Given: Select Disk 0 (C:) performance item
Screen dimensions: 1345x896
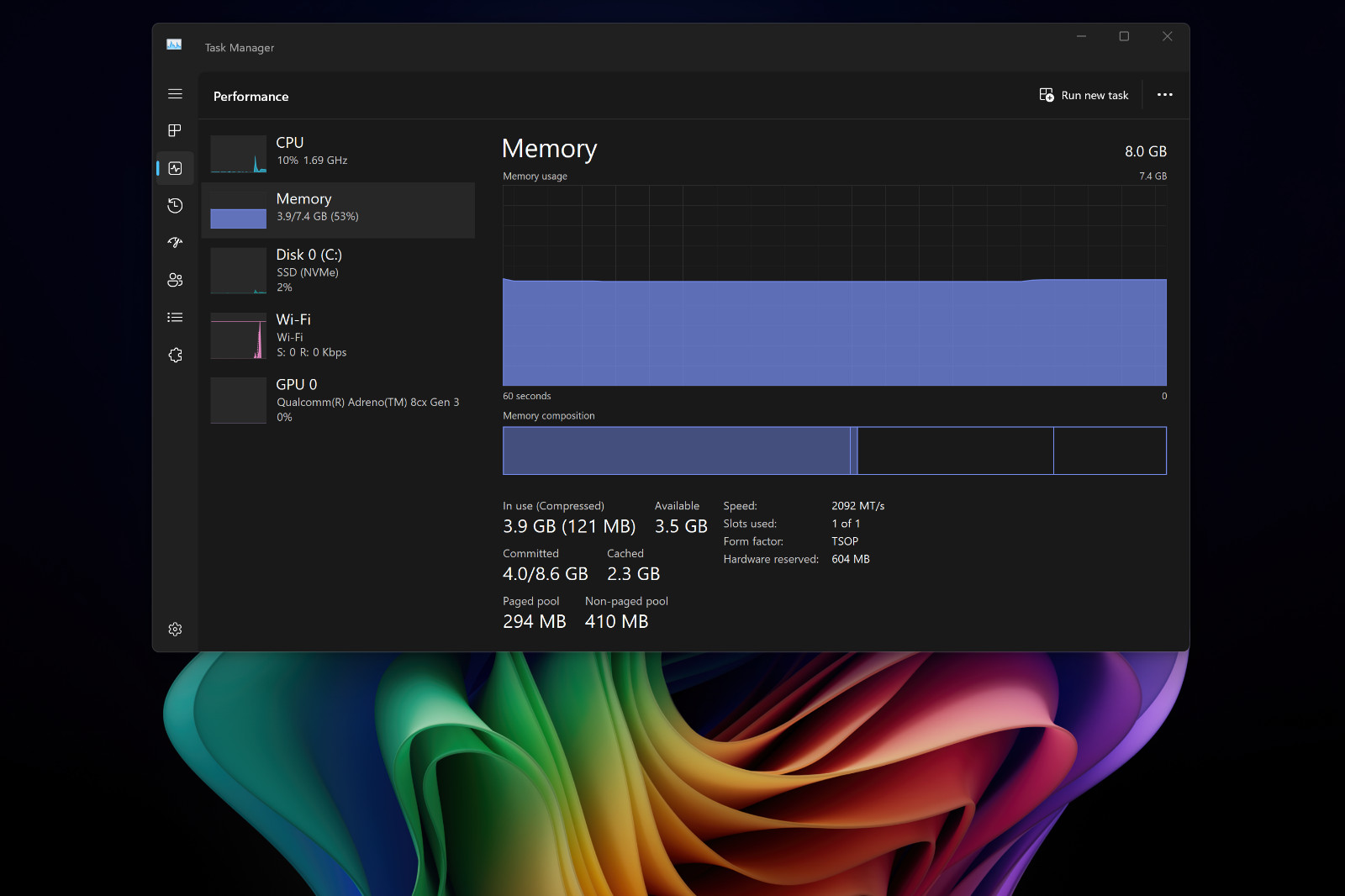Looking at the screenshot, I should click(x=338, y=271).
